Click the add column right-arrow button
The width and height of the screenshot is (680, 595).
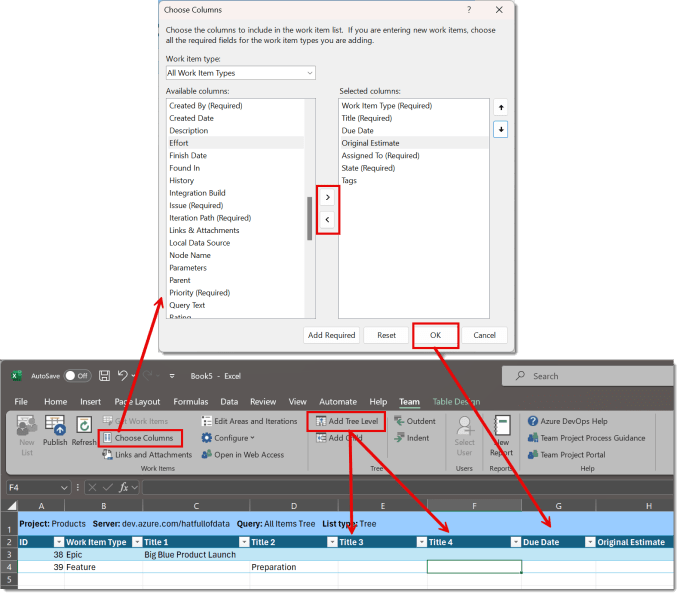(x=328, y=198)
